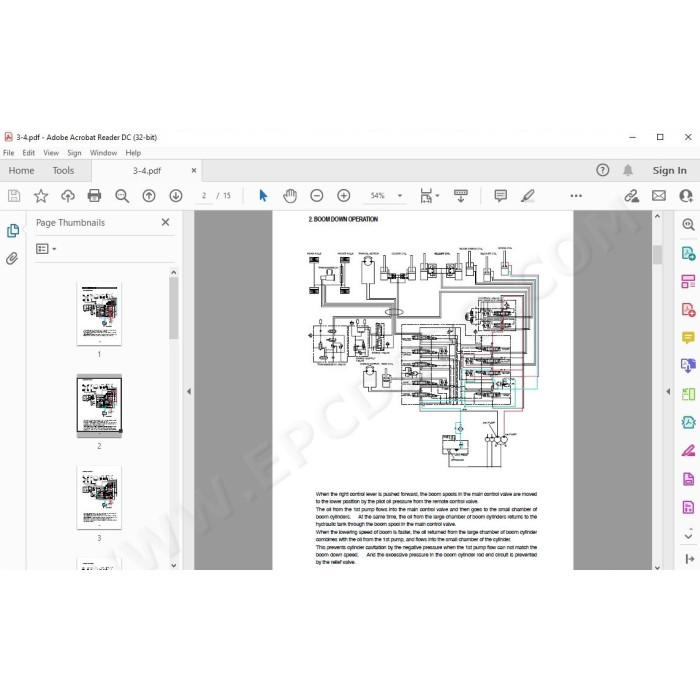The width and height of the screenshot is (700, 700).
Task: Open the Page Thumbnails pane icon
Action: point(13,230)
